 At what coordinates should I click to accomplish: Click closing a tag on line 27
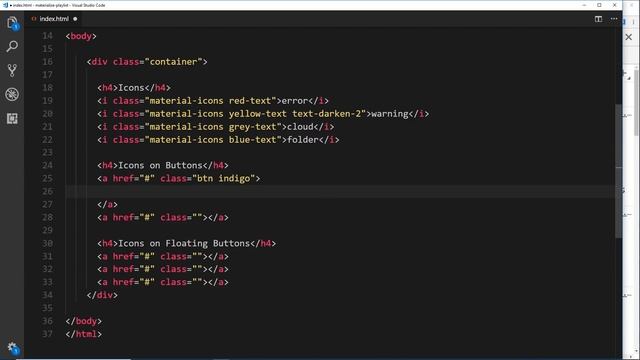click(107, 204)
